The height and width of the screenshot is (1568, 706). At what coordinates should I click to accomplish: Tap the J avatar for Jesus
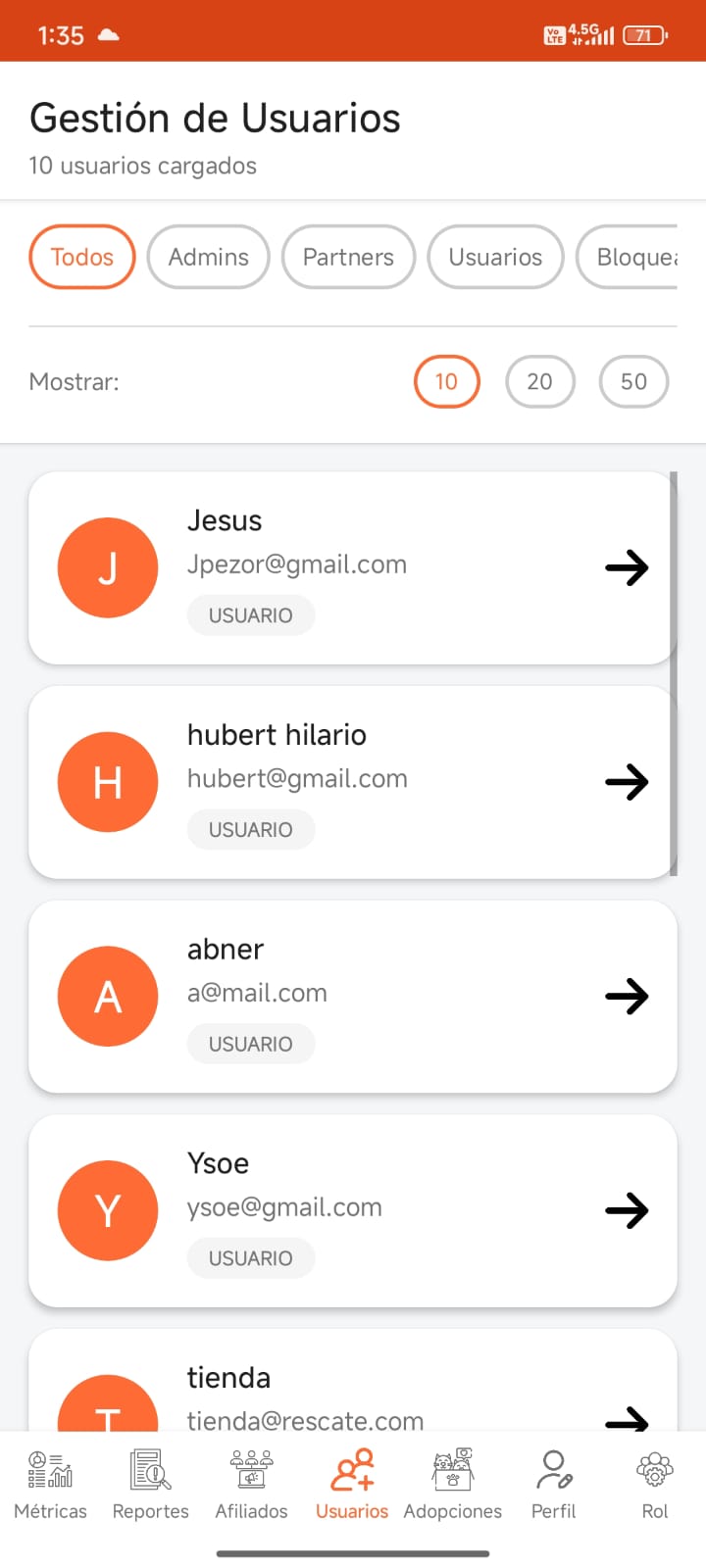pyautogui.click(x=108, y=567)
